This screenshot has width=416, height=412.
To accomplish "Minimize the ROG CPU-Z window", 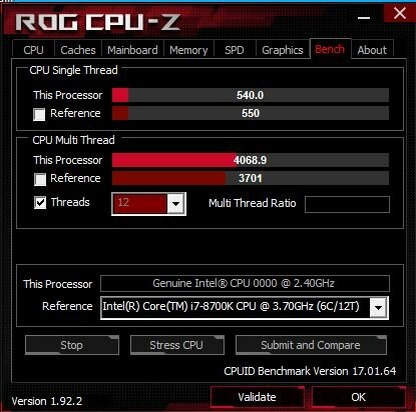I will click(x=364, y=16).
